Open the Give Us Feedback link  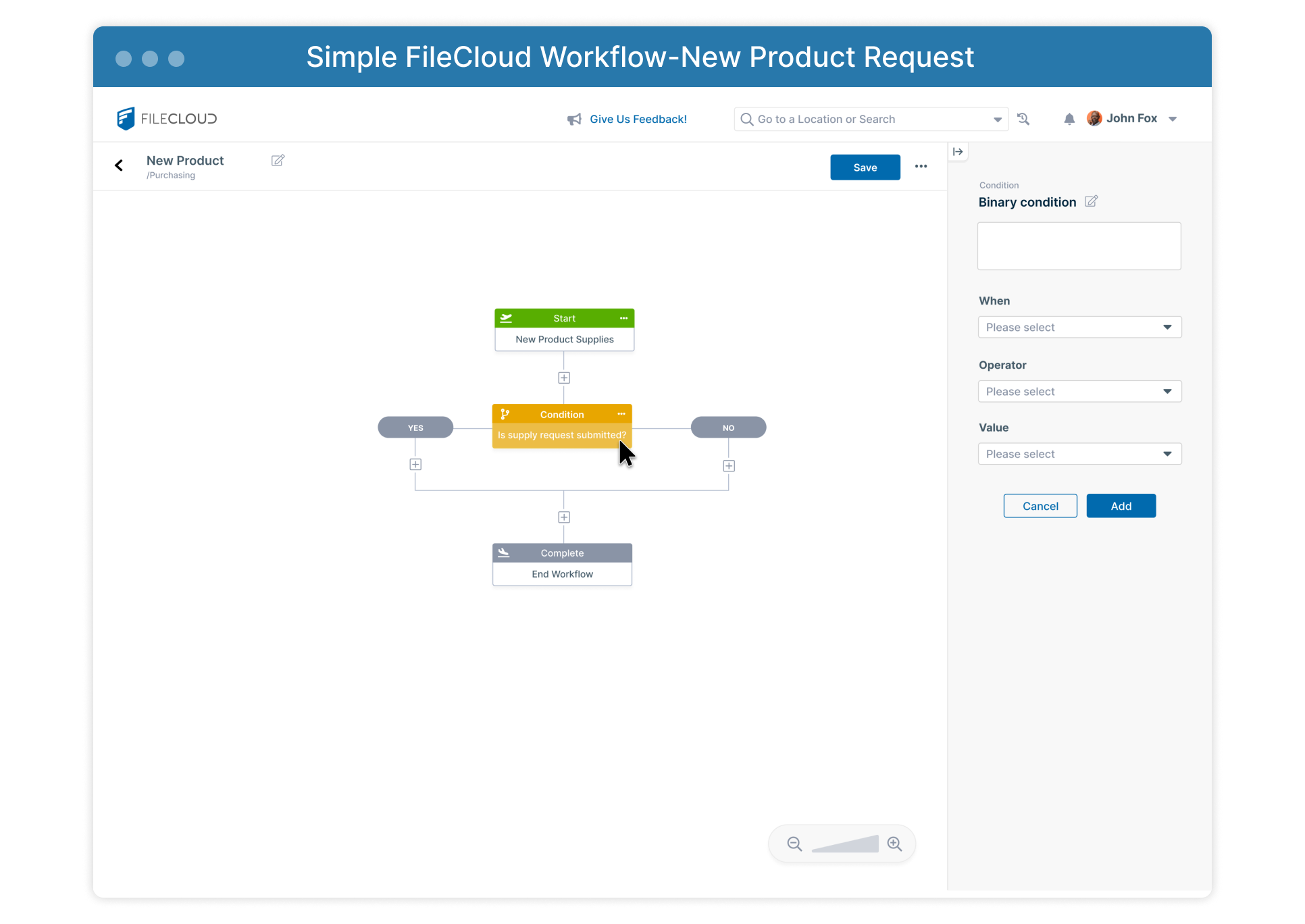638,120
